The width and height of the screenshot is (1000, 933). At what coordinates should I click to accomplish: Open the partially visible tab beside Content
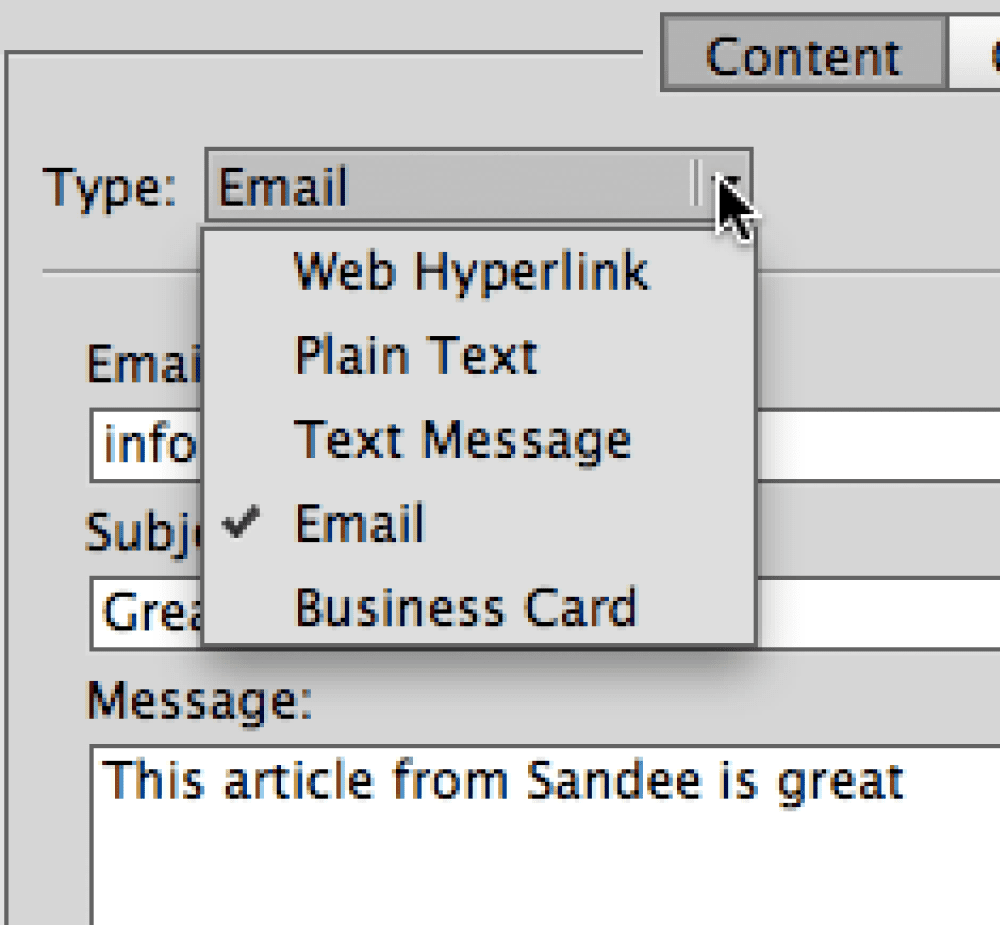[x=975, y=52]
